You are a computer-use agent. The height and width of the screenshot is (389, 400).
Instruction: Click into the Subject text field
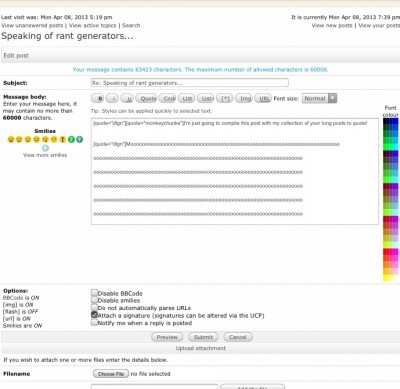[x=190, y=83]
